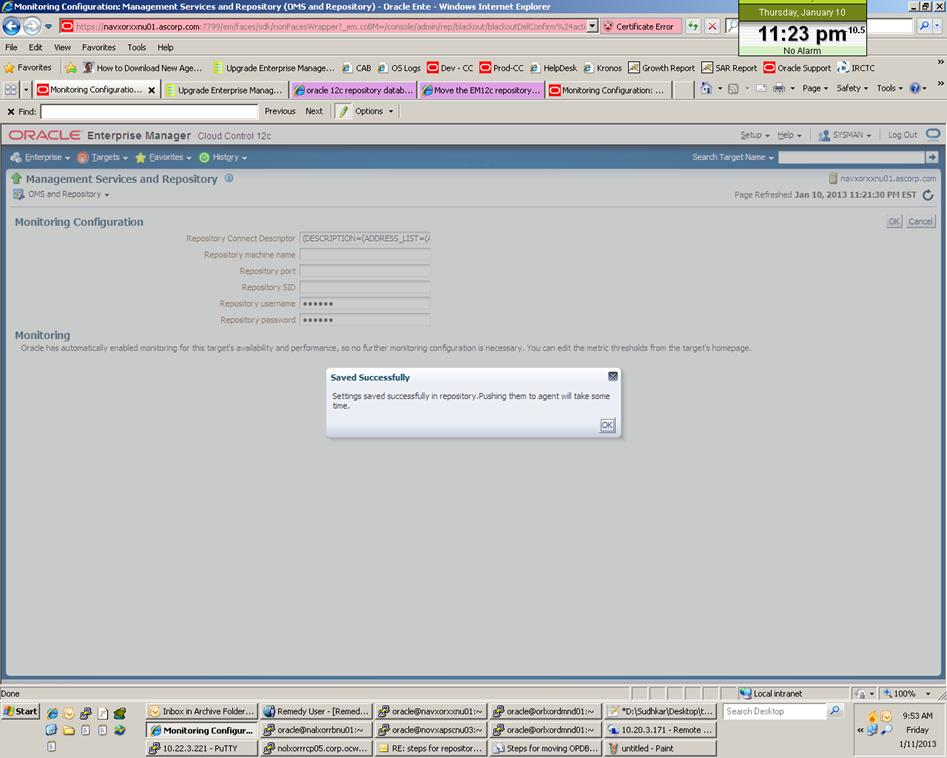Click the info icon beside page title
Screen dimensions: 947x758
[229, 178]
